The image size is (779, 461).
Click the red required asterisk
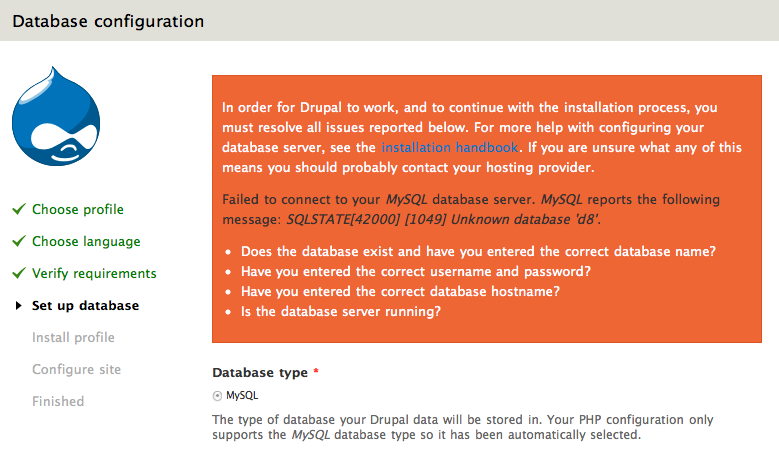[315, 371]
